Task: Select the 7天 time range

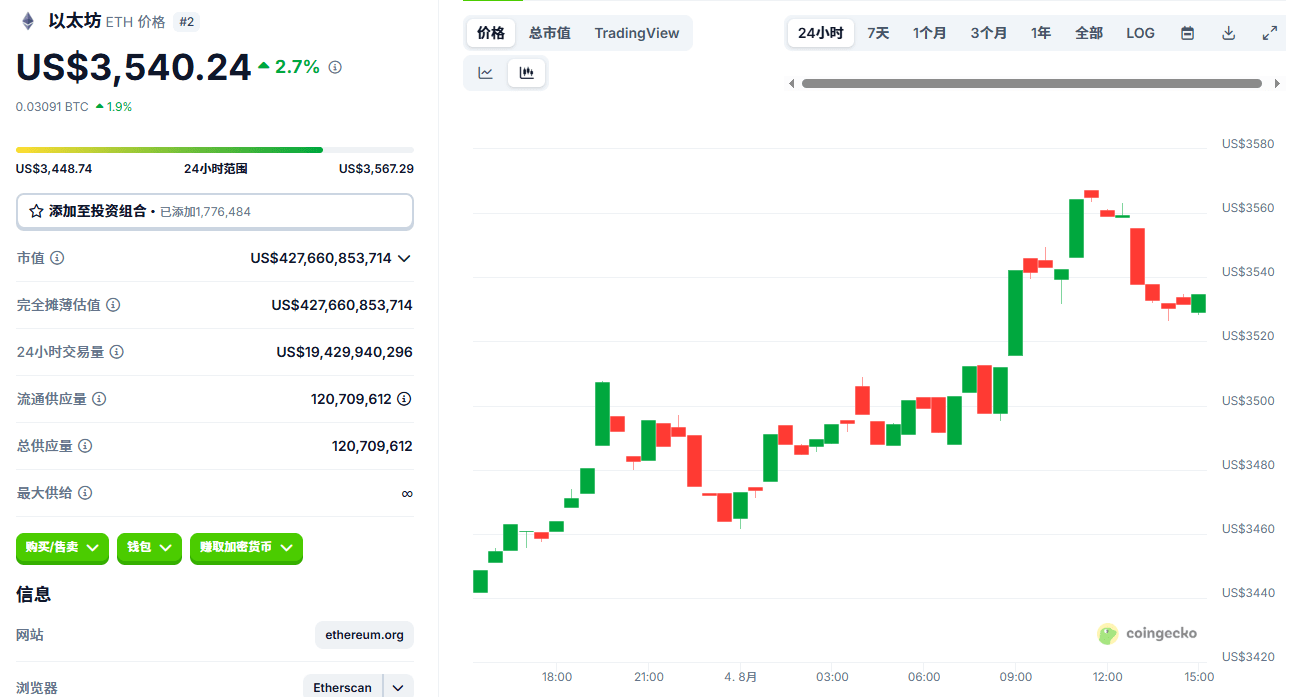Action: [878, 33]
